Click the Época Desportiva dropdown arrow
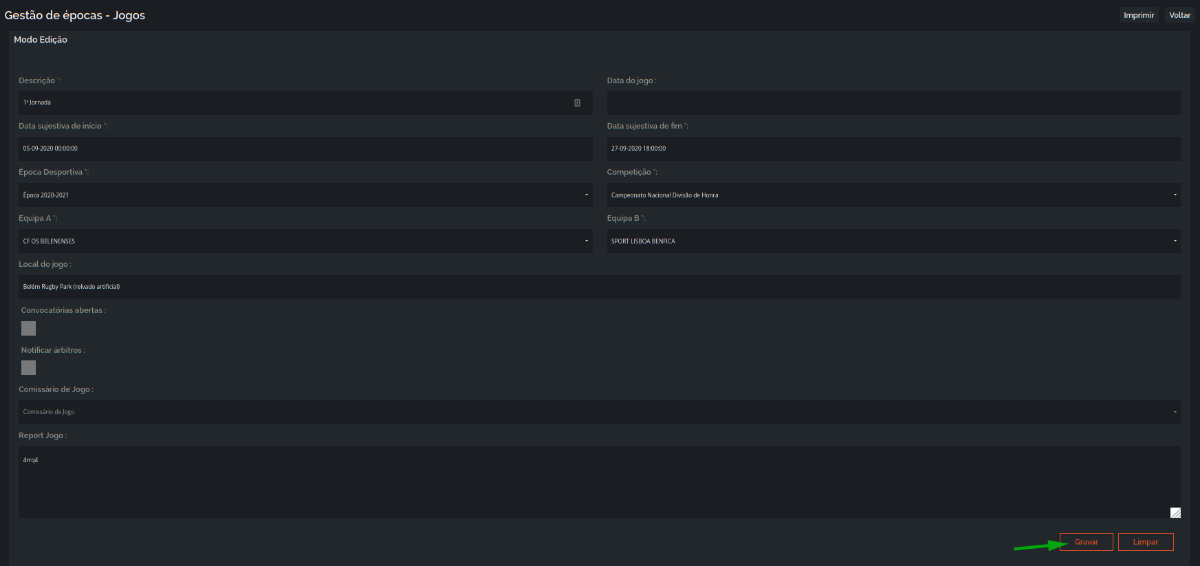 (587, 195)
